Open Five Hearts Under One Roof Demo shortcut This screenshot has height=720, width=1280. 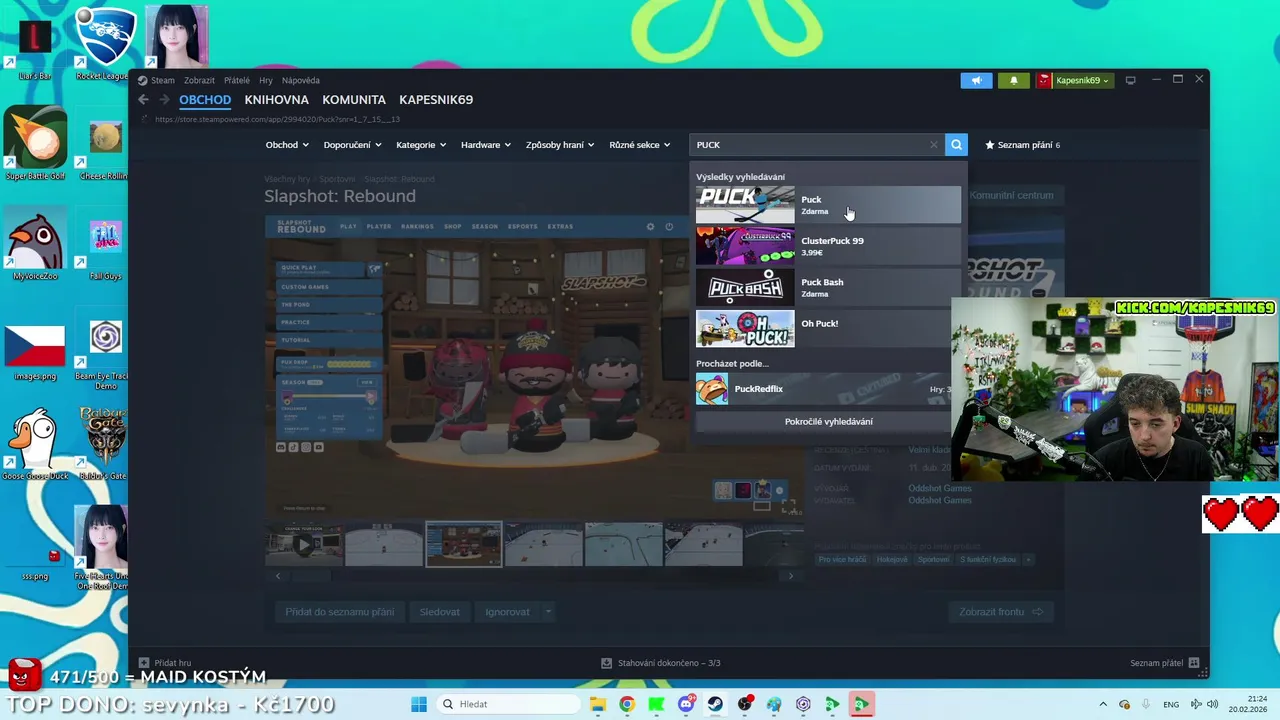point(101,547)
